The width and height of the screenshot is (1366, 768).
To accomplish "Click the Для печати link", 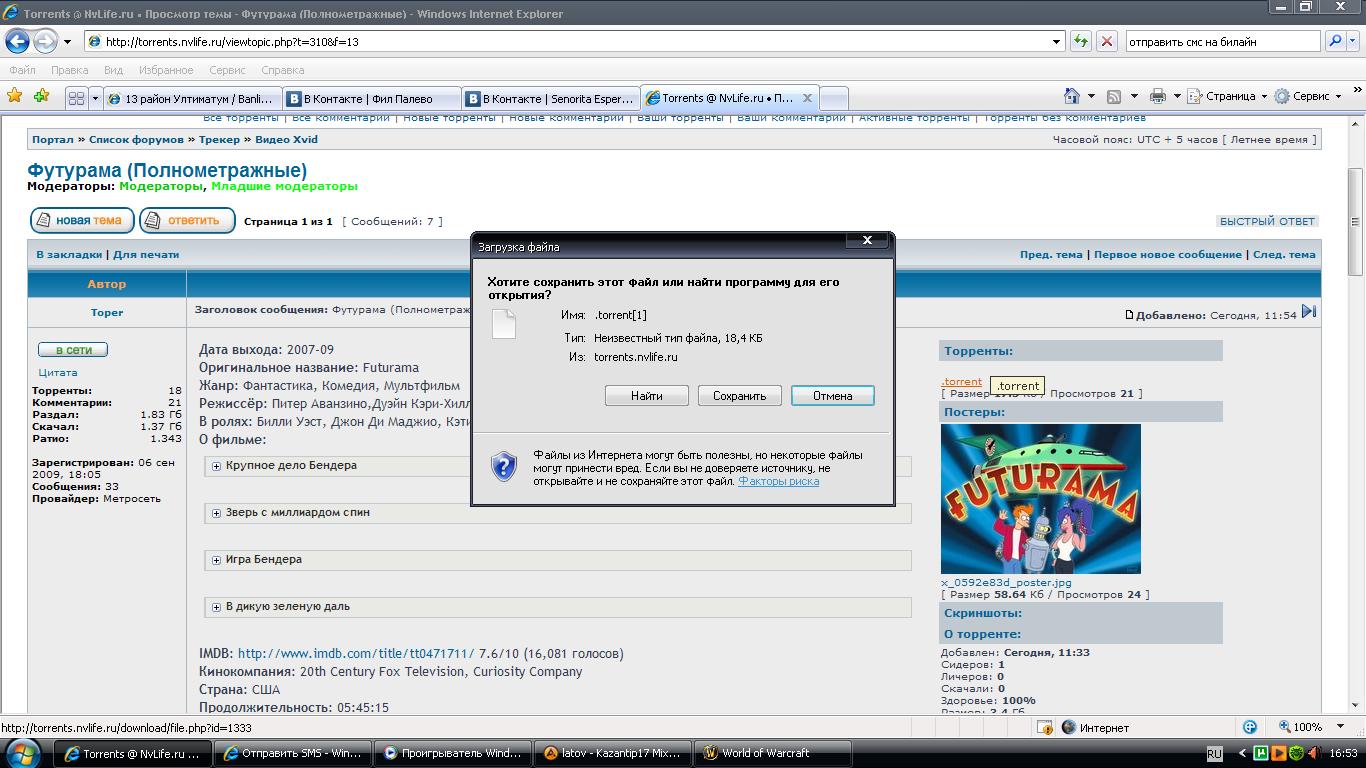I will click(146, 254).
